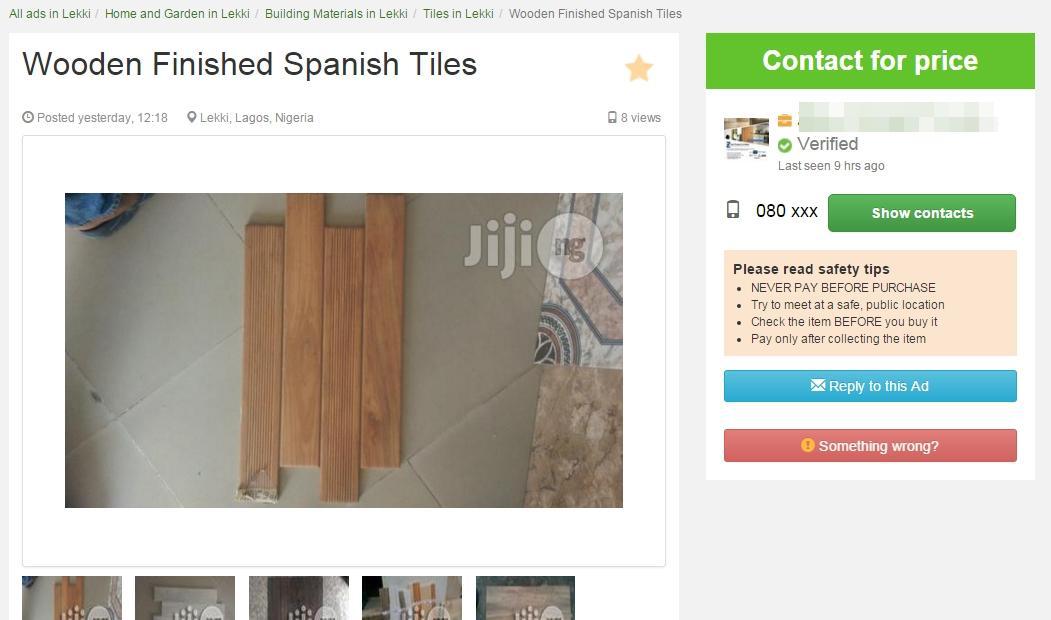Click the views counter phone icon
This screenshot has height=620, width=1051.
[612, 117]
